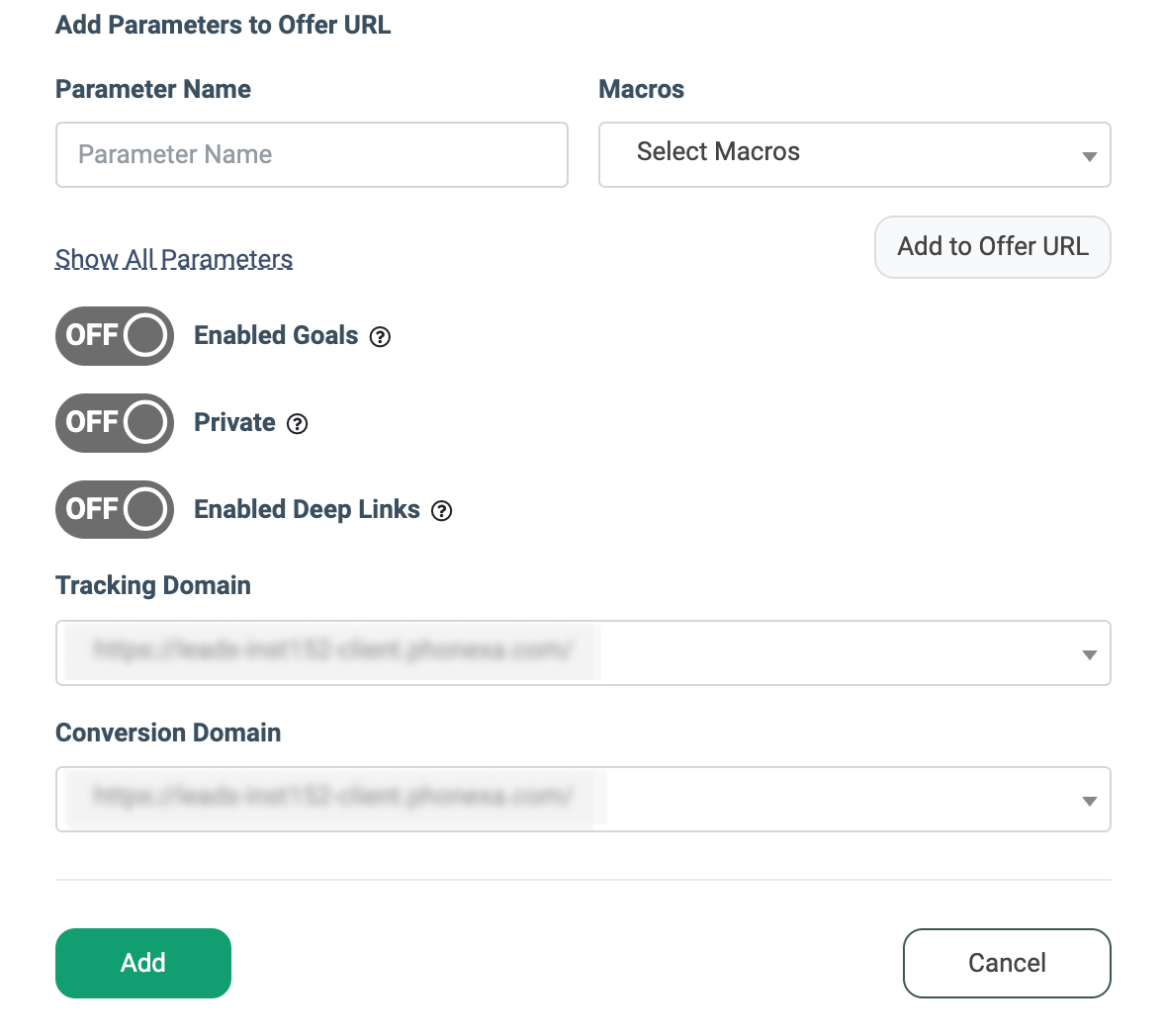The width and height of the screenshot is (1163, 1036).
Task: Focus the Parameter Name text field
Action: [312, 154]
